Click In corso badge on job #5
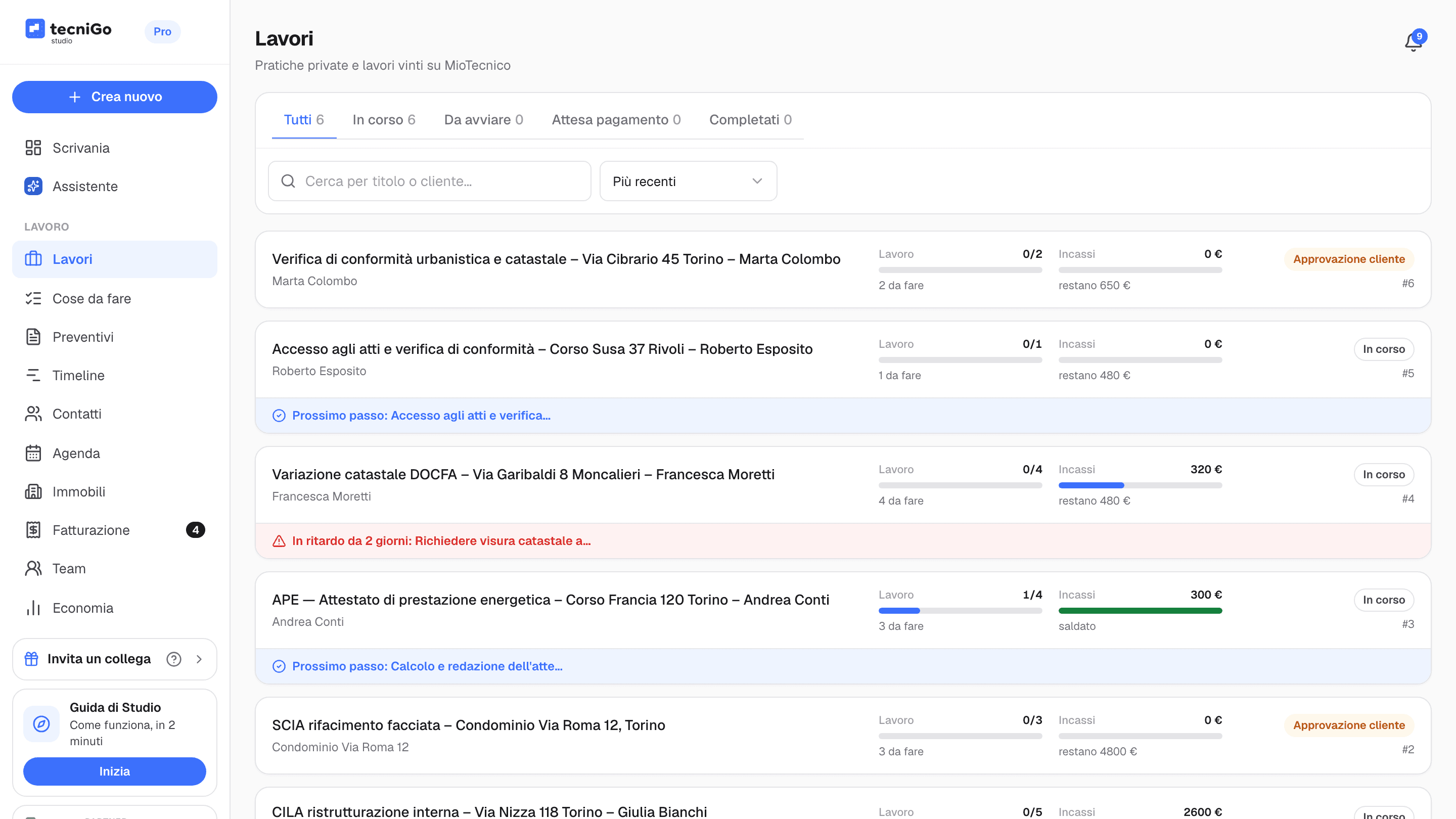This screenshot has width=1456, height=819. [1384, 349]
